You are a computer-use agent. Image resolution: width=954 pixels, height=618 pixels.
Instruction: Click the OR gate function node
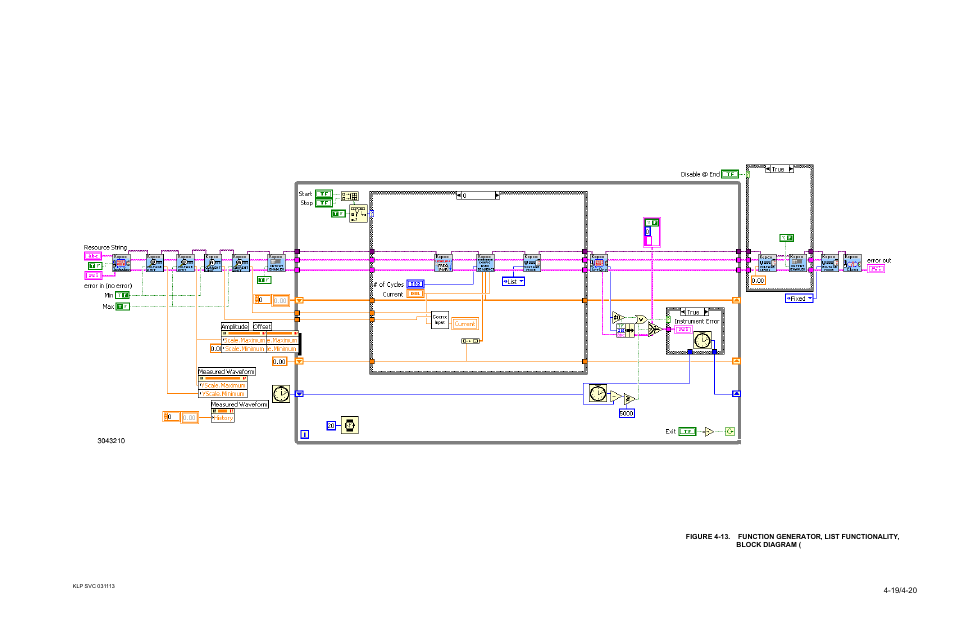coord(641,319)
